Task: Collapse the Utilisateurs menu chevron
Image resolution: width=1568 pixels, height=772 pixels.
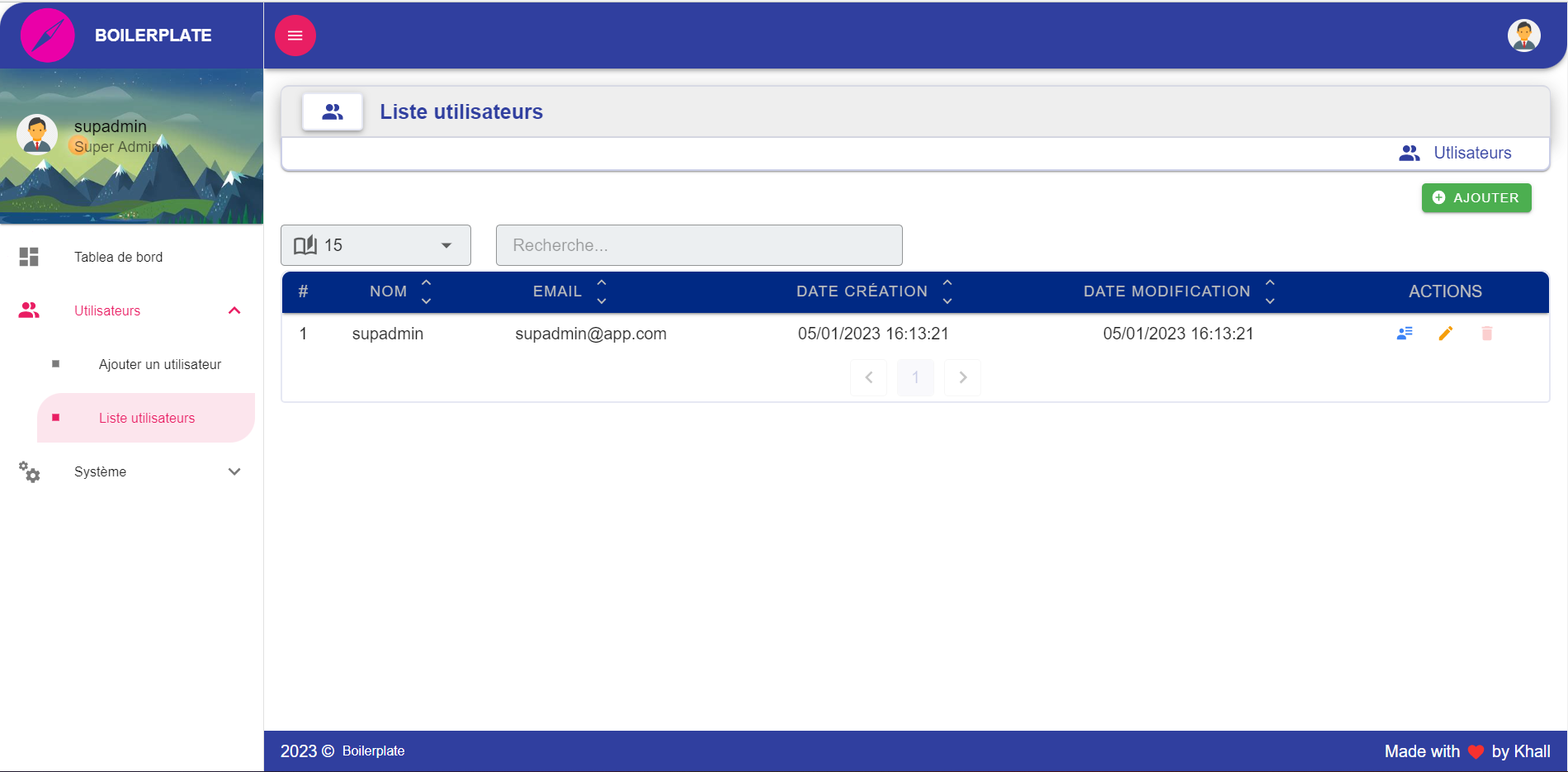Action: [x=234, y=310]
